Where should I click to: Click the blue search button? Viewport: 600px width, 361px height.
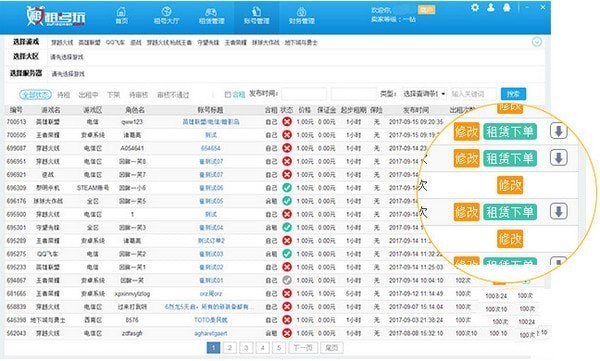(513, 94)
